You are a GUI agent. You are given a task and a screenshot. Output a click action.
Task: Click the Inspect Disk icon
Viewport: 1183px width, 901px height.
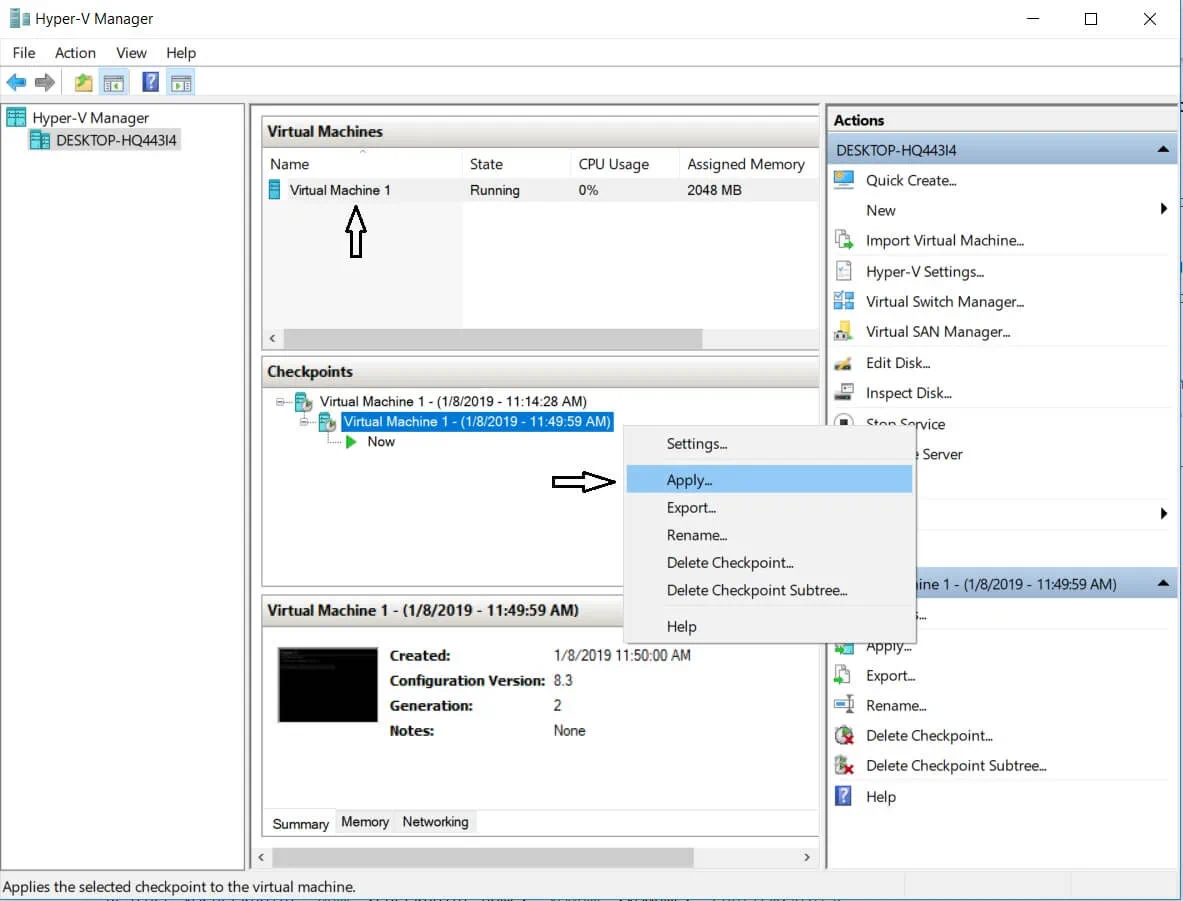[844, 393]
